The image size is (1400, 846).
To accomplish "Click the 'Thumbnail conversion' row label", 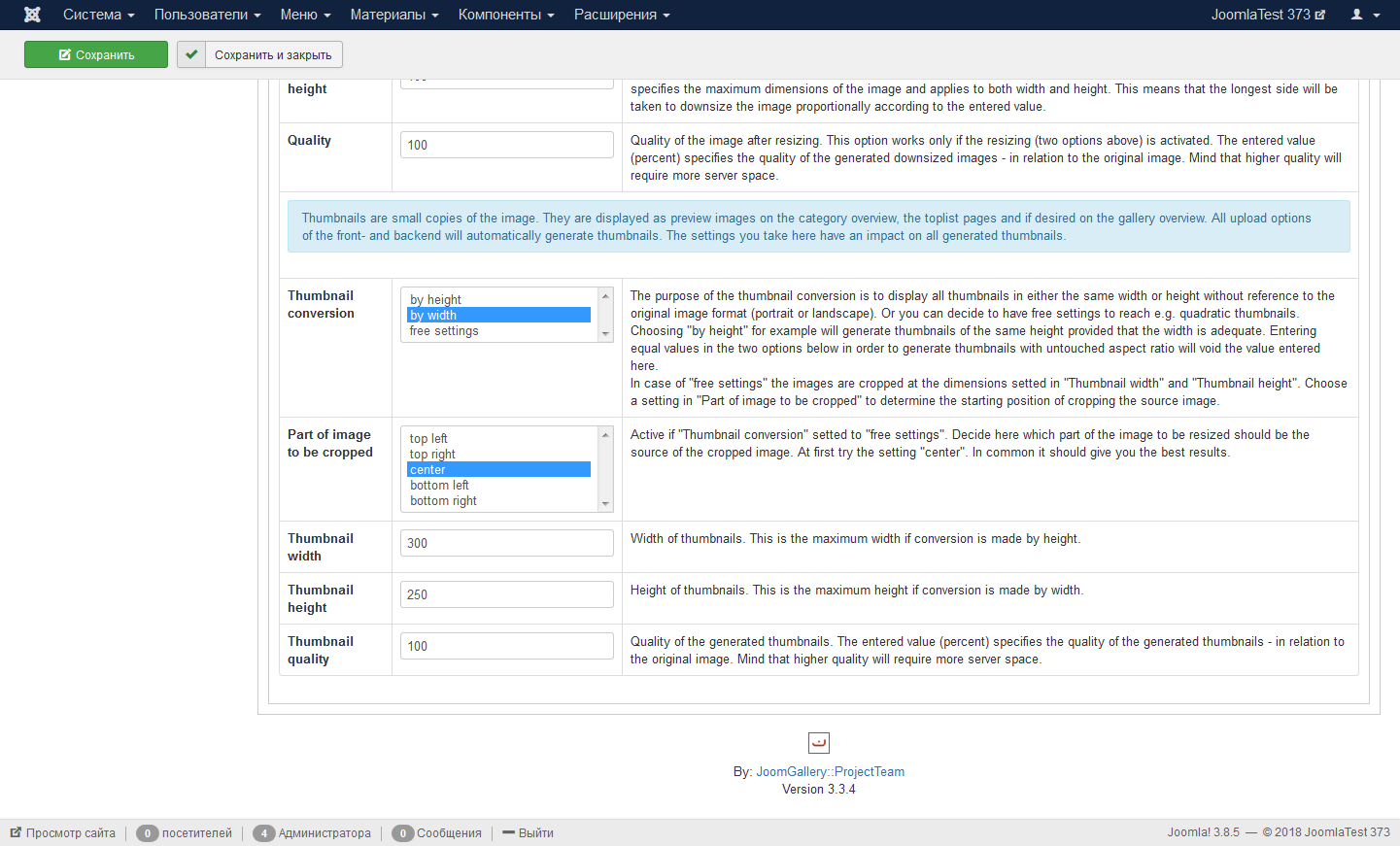I will tap(321, 304).
